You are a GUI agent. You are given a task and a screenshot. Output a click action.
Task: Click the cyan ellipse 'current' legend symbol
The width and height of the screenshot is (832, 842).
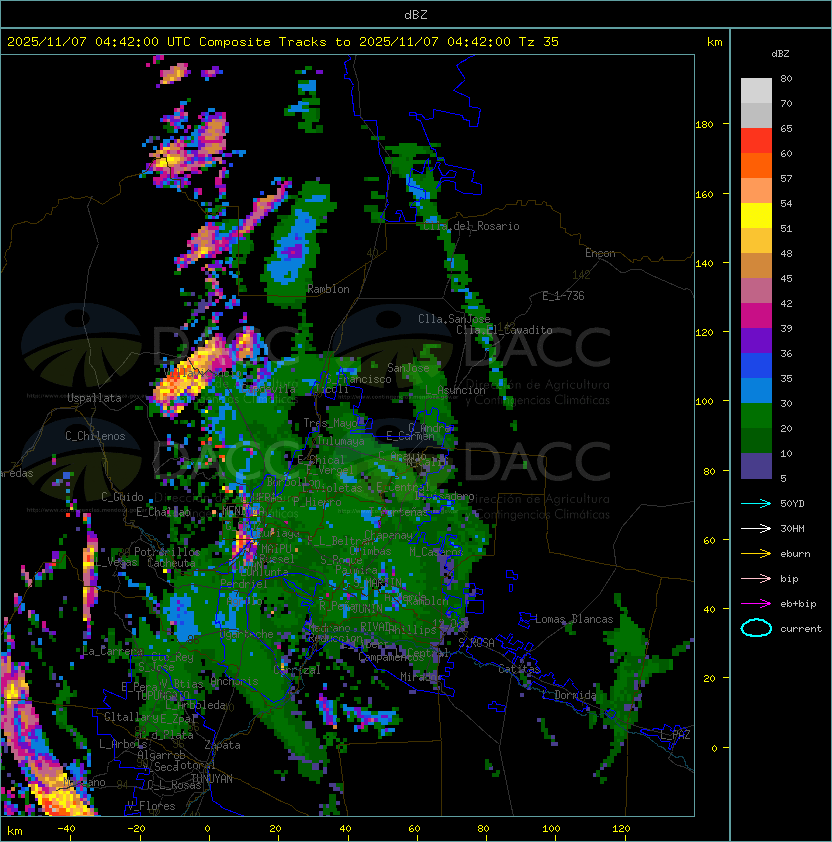point(756,628)
